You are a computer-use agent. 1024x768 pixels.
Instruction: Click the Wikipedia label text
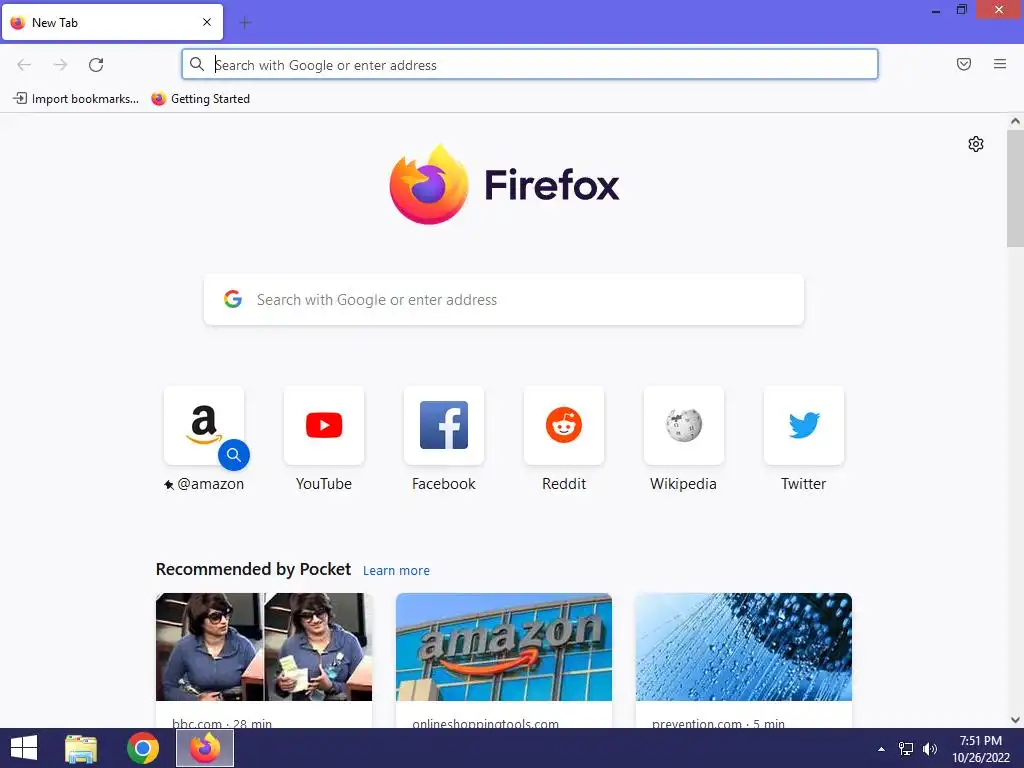click(683, 484)
